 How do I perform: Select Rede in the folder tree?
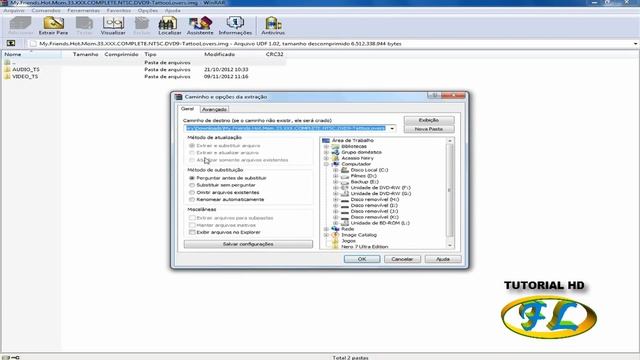348,229
